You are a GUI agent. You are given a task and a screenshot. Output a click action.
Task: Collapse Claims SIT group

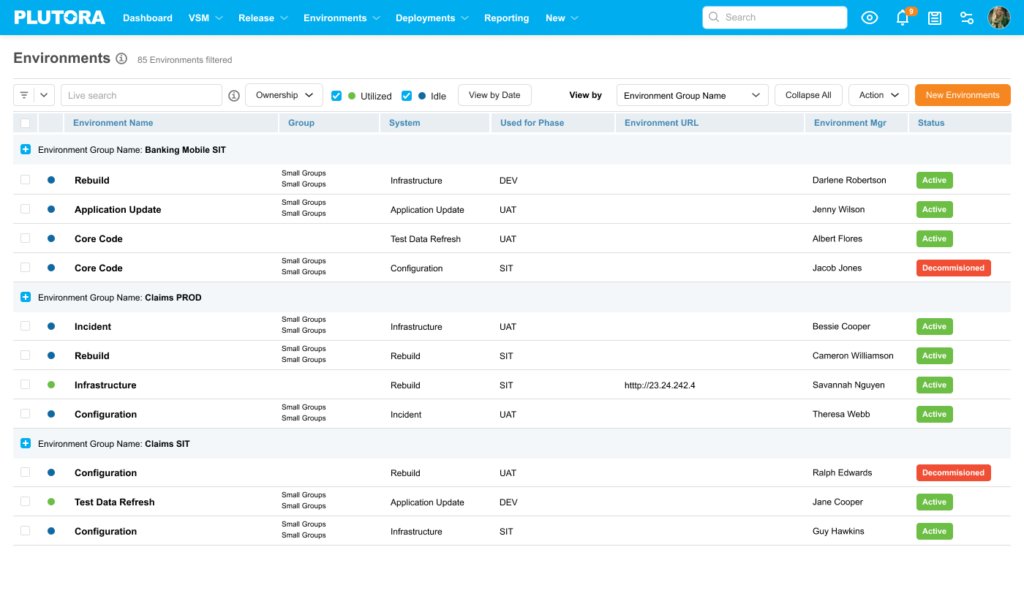[x=25, y=444]
